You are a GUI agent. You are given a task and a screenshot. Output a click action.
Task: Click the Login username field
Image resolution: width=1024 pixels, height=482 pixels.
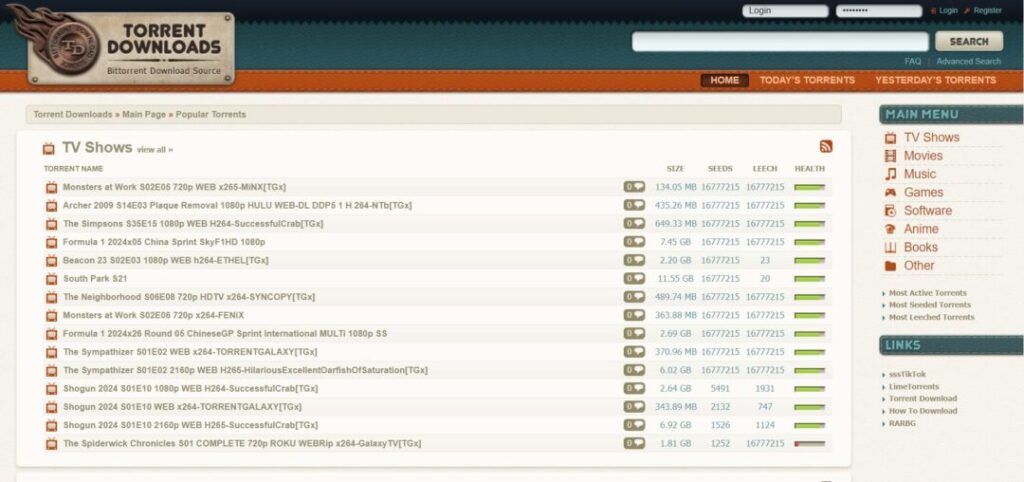[x=785, y=11]
